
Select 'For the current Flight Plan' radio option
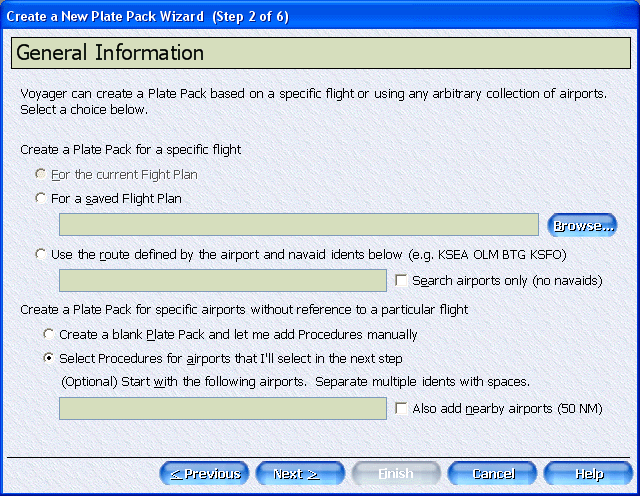click(40, 174)
